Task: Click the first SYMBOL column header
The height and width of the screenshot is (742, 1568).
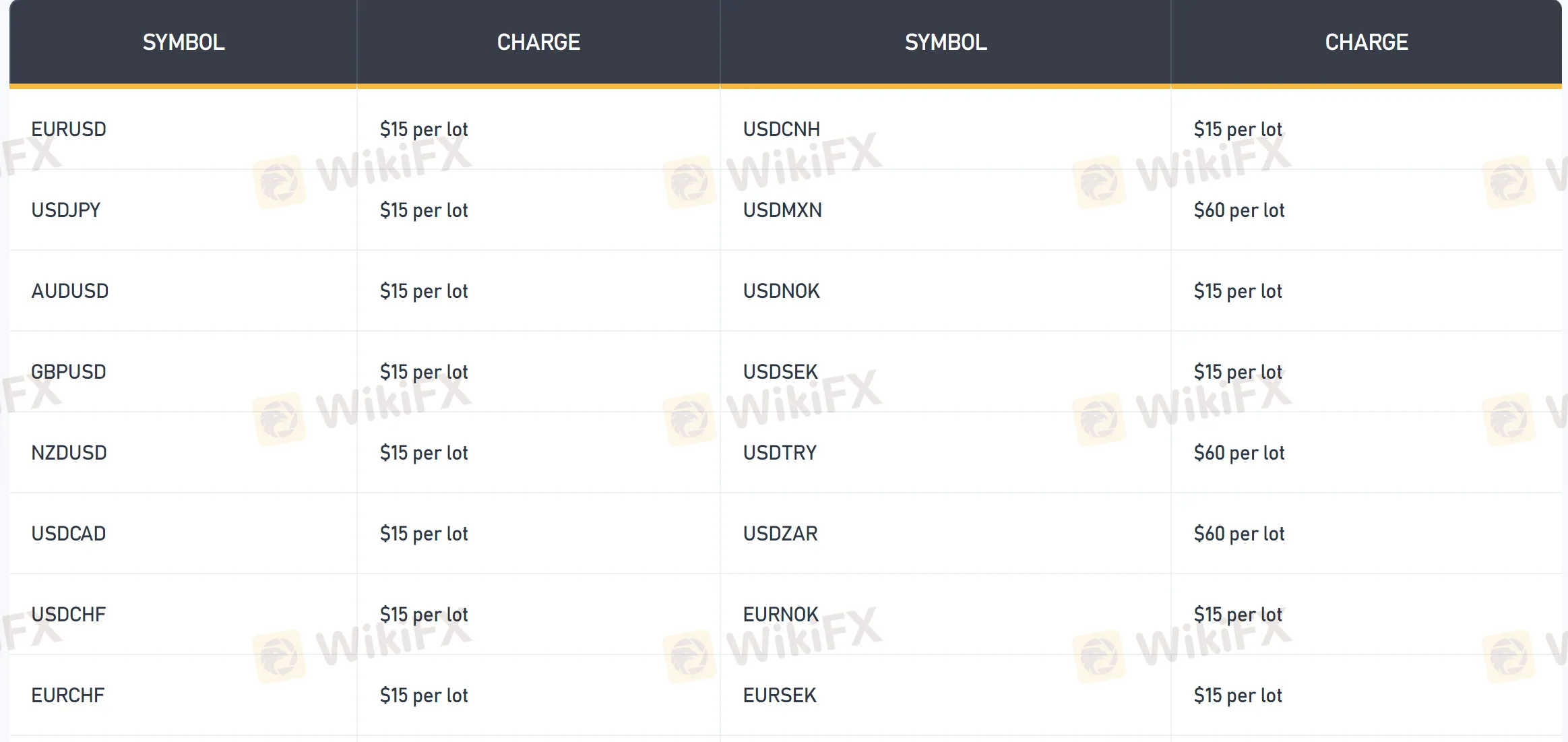Action: click(183, 42)
